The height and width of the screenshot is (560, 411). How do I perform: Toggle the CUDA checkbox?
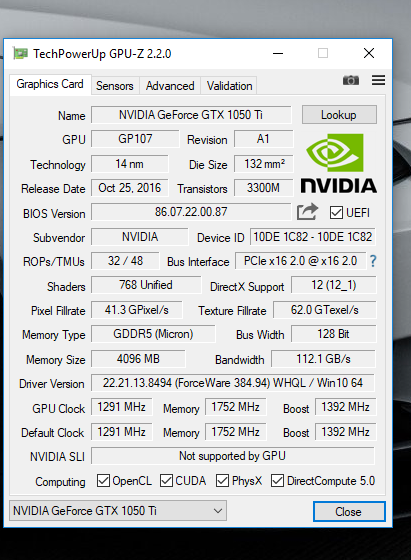(166, 481)
